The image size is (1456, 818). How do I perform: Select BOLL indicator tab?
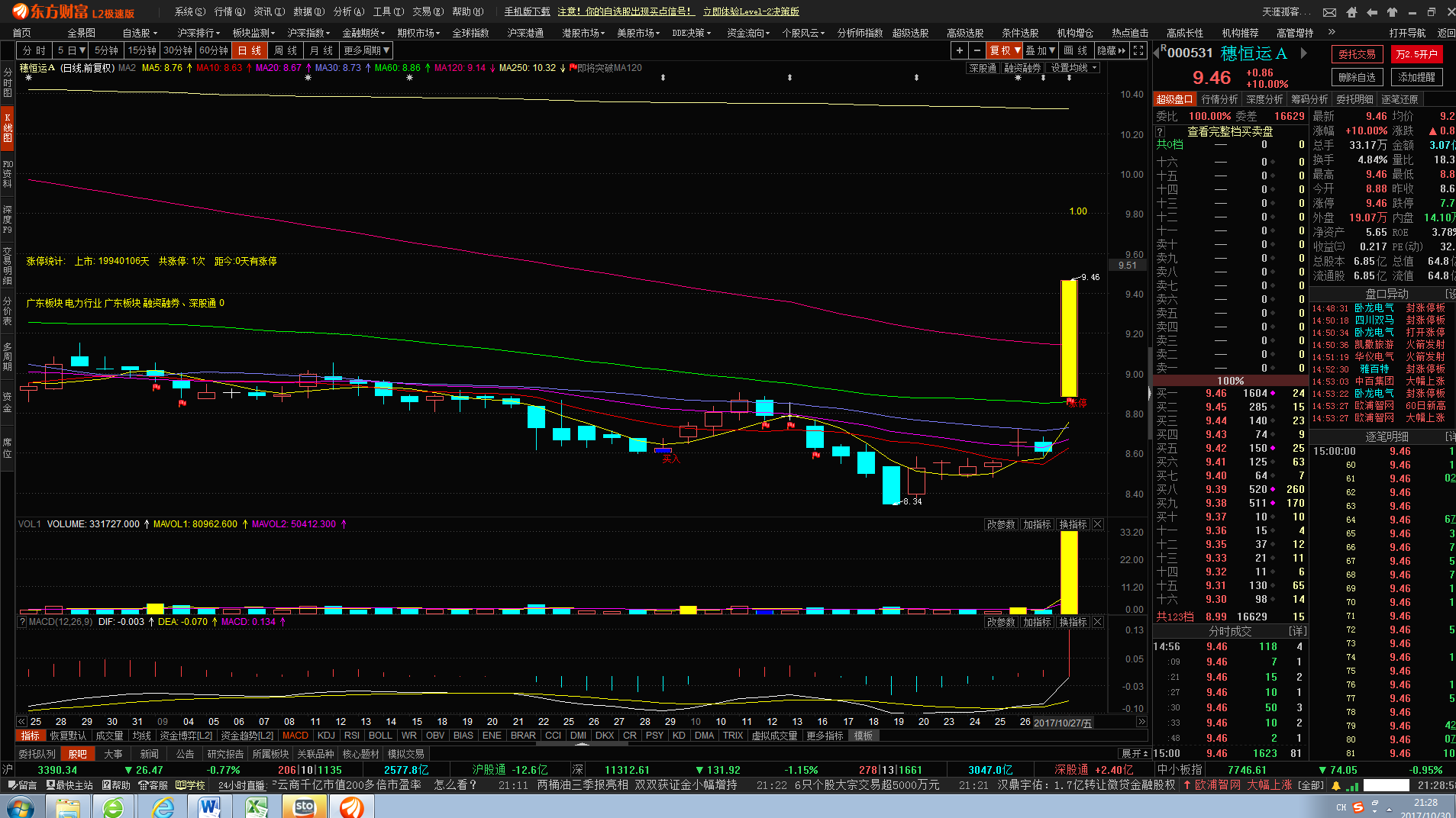pyautogui.click(x=380, y=736)
